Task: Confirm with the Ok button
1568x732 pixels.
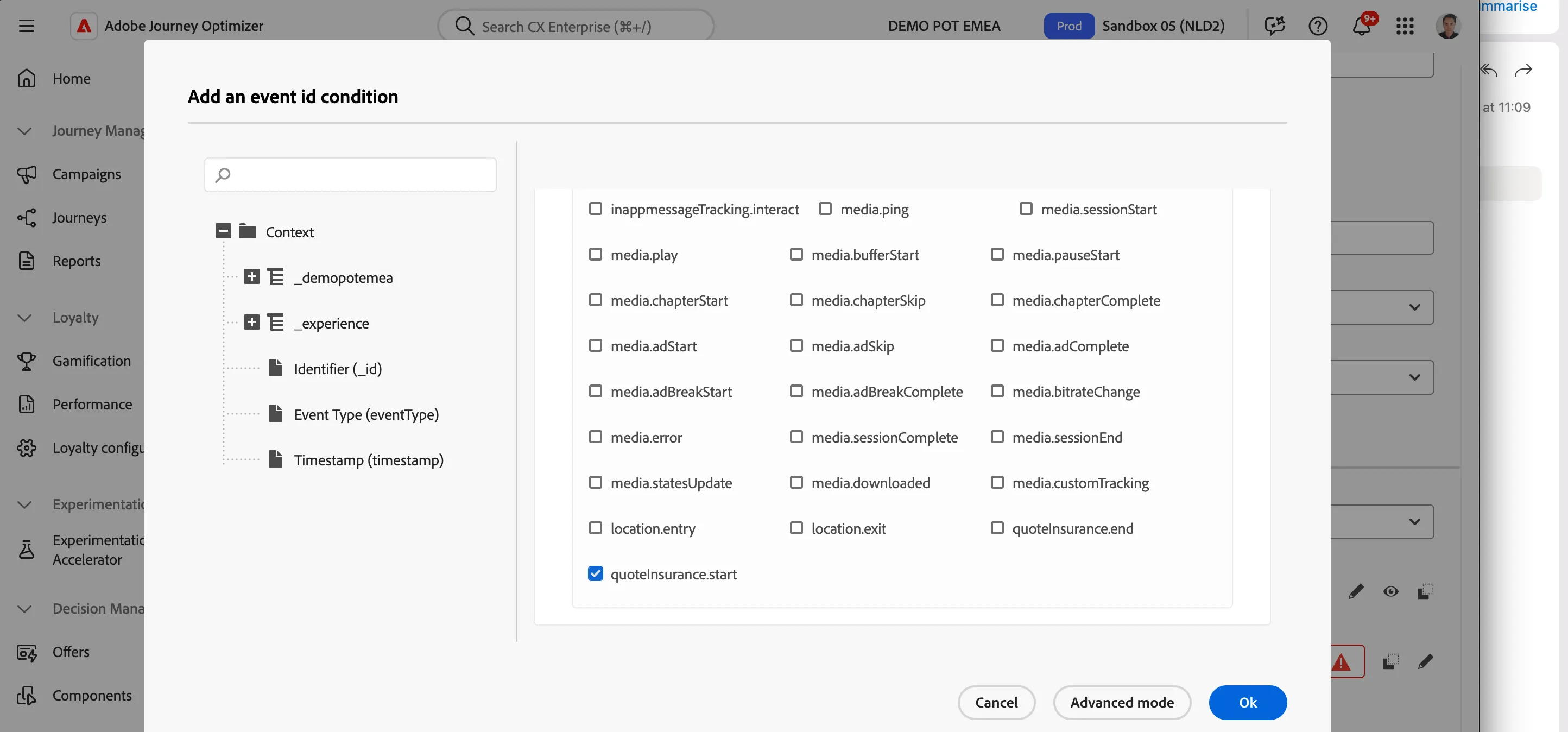Action: pyautogui.click(x=1247, y=703)
